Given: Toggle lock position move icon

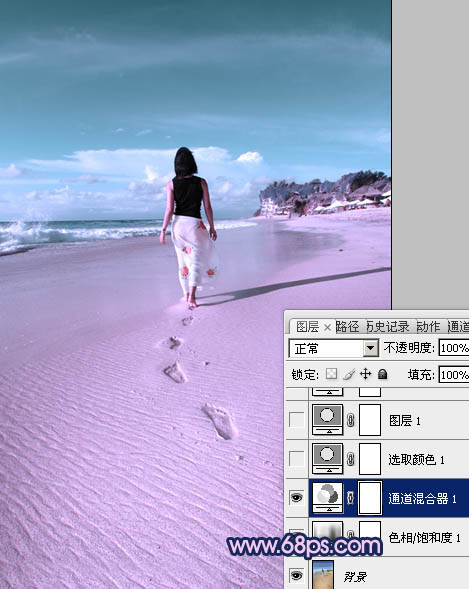Looking at the screenshot, I should (365, 374).
